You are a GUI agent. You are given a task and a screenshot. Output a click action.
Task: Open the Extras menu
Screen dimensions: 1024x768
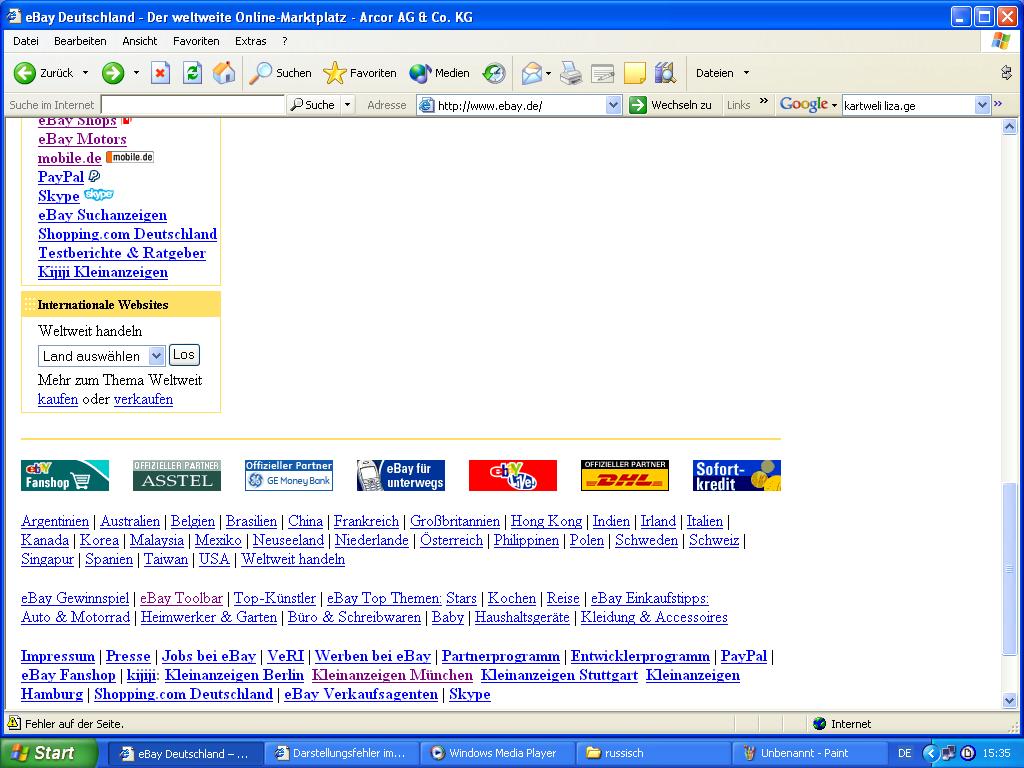[251, 41]
